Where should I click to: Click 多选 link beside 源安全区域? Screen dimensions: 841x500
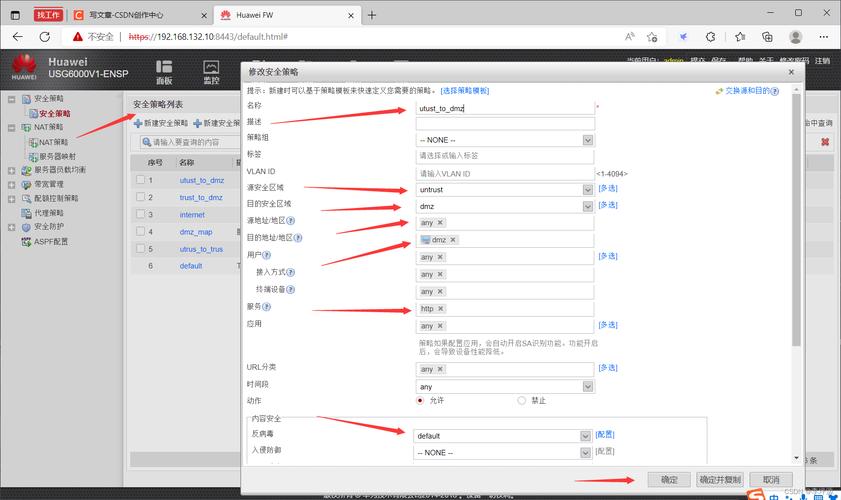[608, 188]
